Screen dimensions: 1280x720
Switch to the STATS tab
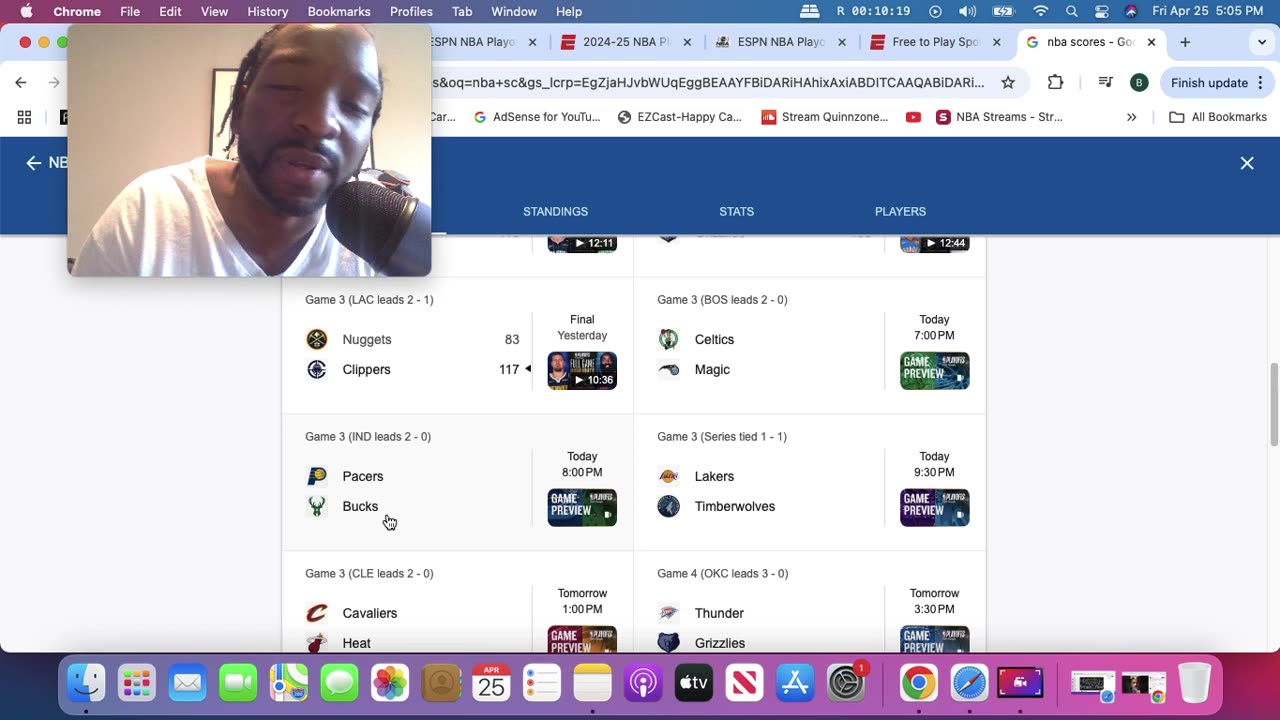pyautogui.click(x=736, y=211)
